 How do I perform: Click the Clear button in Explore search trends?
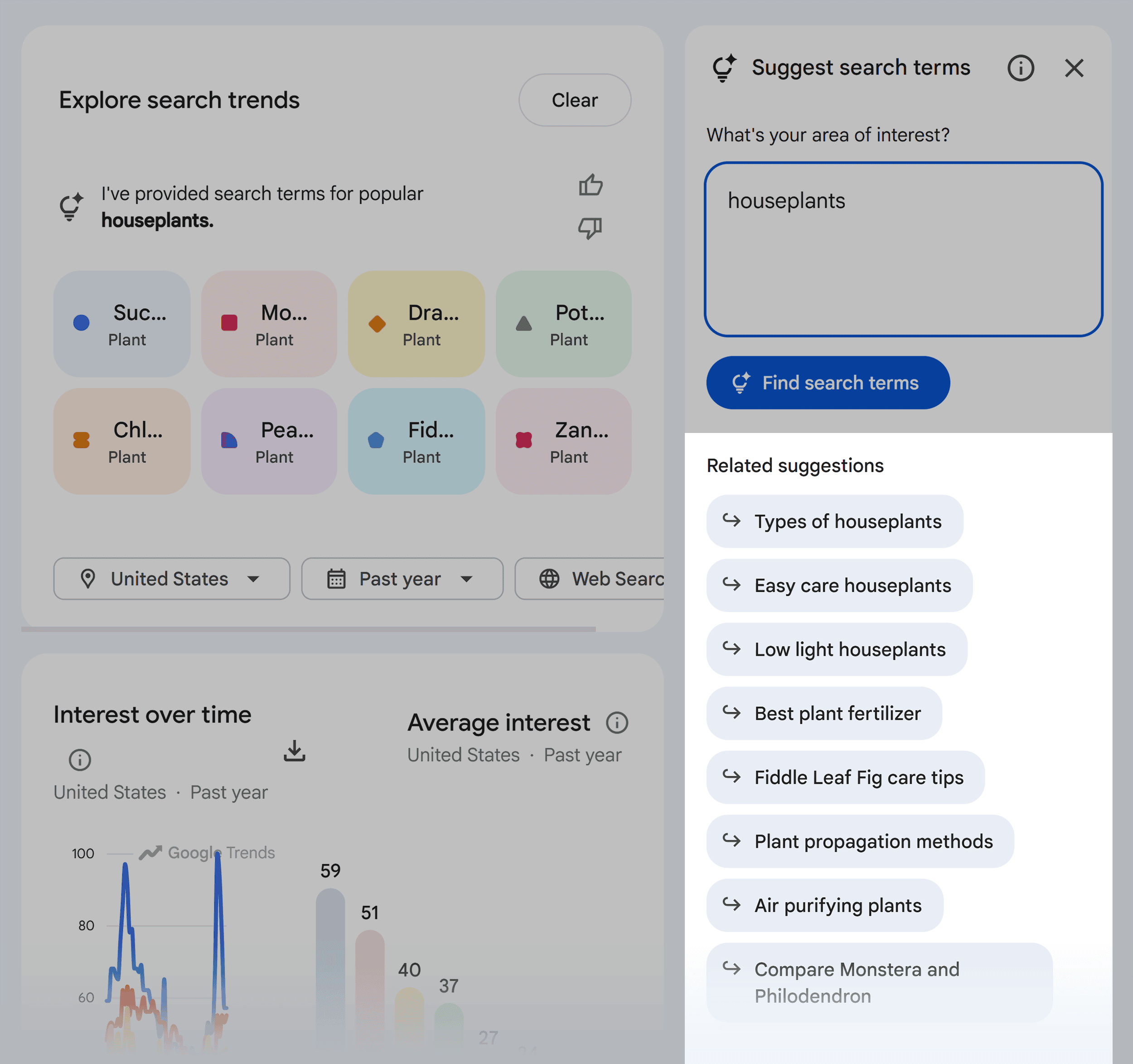click(574, 100)
